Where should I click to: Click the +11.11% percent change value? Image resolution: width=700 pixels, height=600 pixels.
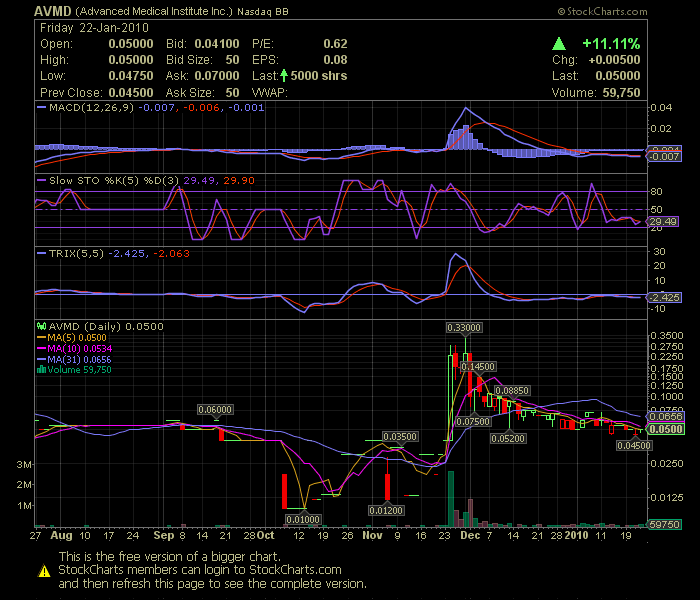[x=611, y=44]
